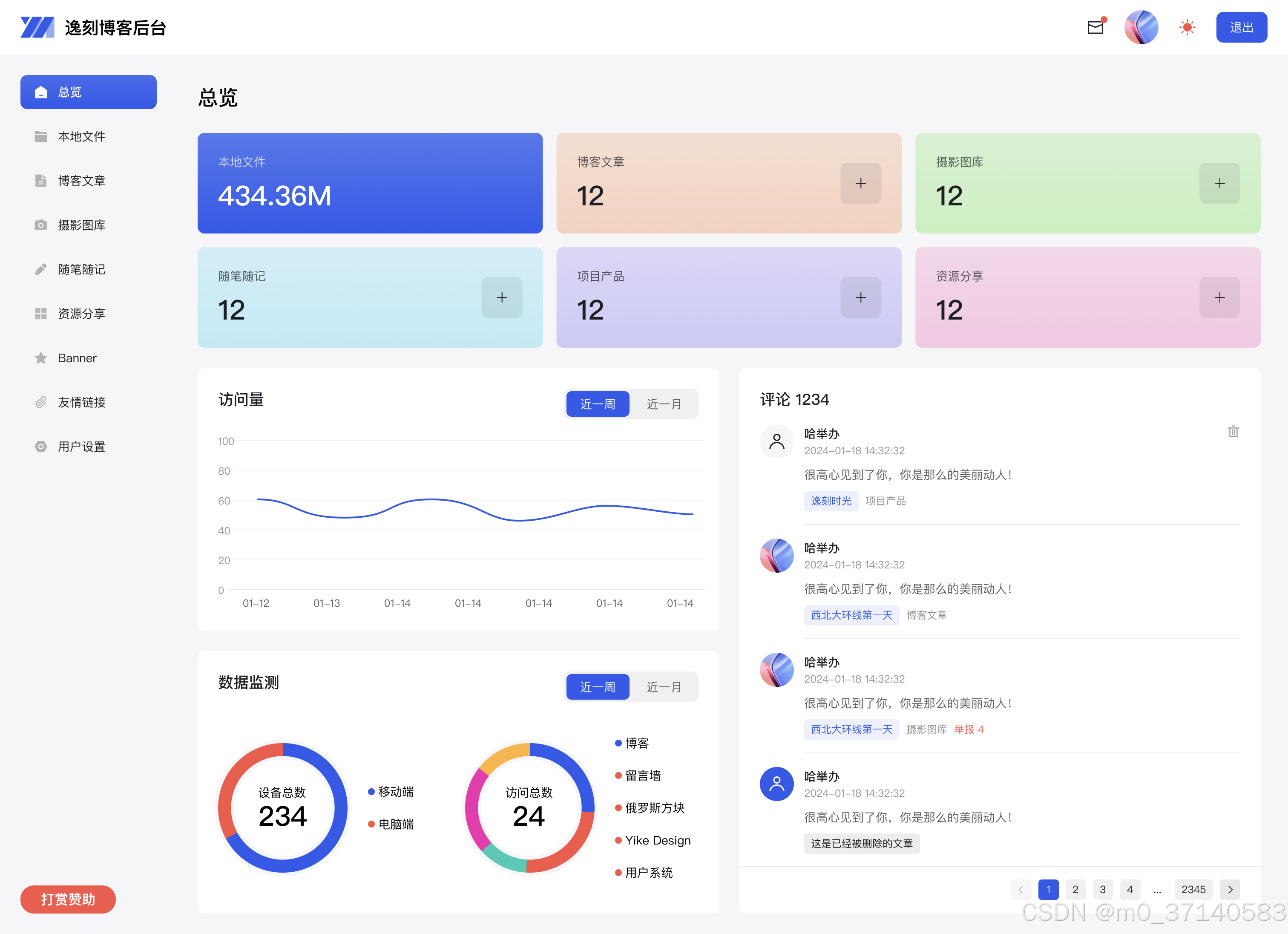The width and height of the screenshot is (1288, 934).
Task: Jump to last comments page 2345
Action: (1193, 890)
